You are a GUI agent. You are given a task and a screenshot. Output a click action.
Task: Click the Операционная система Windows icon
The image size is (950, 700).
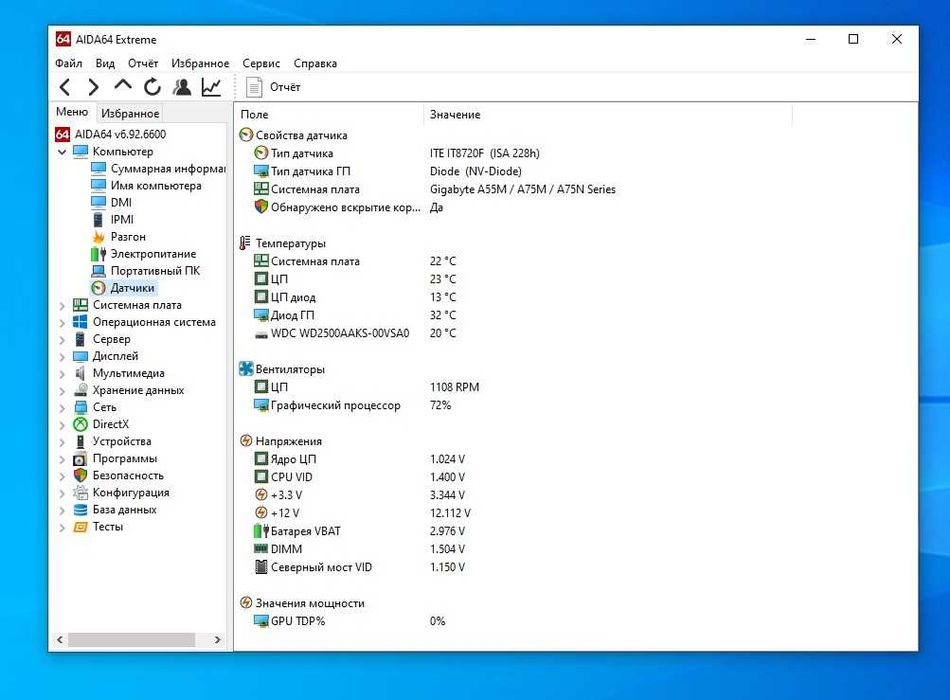click(81, 322)
